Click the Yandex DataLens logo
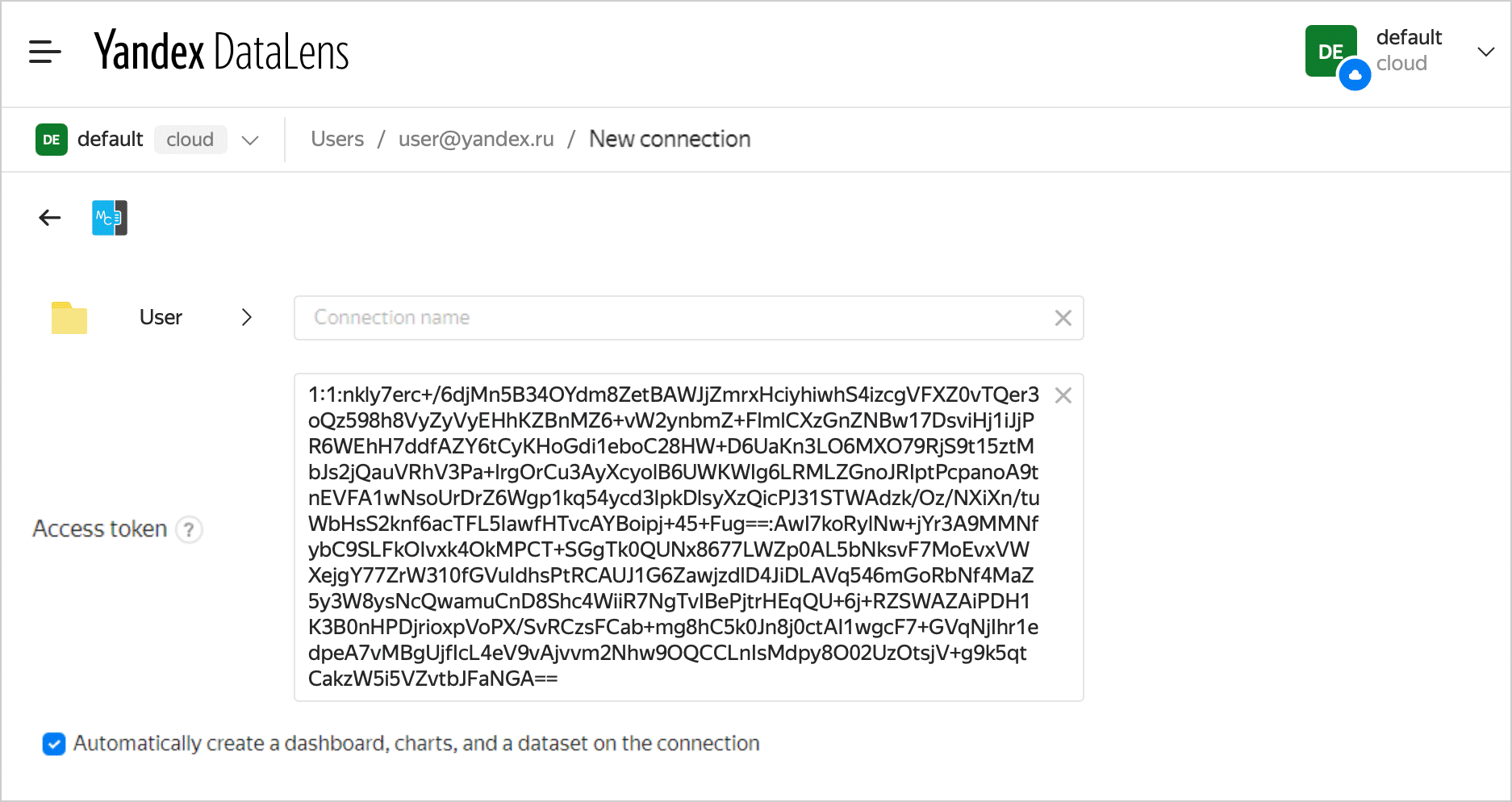 pos(221,52)
